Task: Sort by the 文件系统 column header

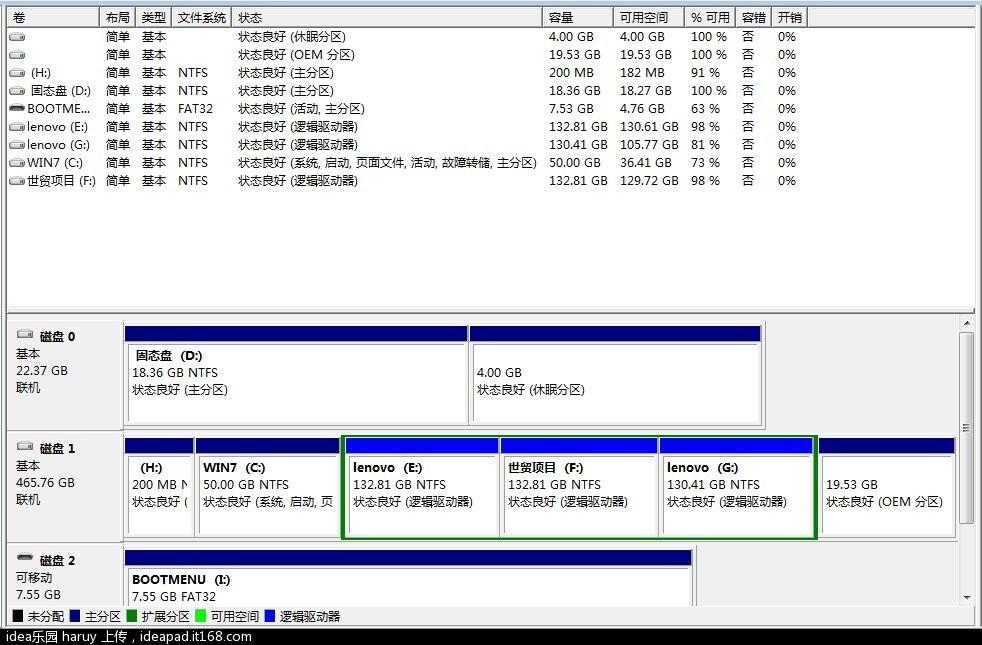Action: point(202,18)
